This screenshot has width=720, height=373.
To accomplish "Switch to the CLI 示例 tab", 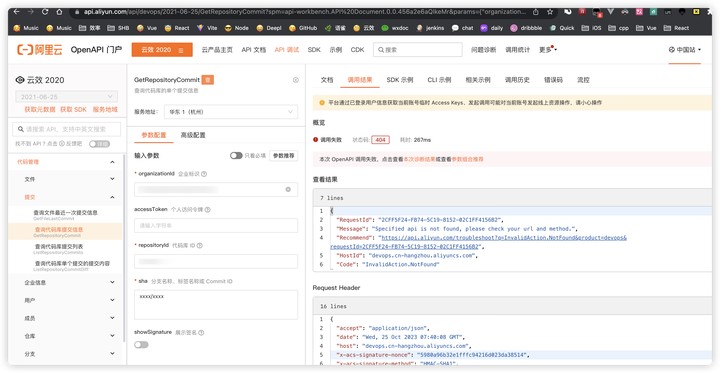I will click(439, 80).
